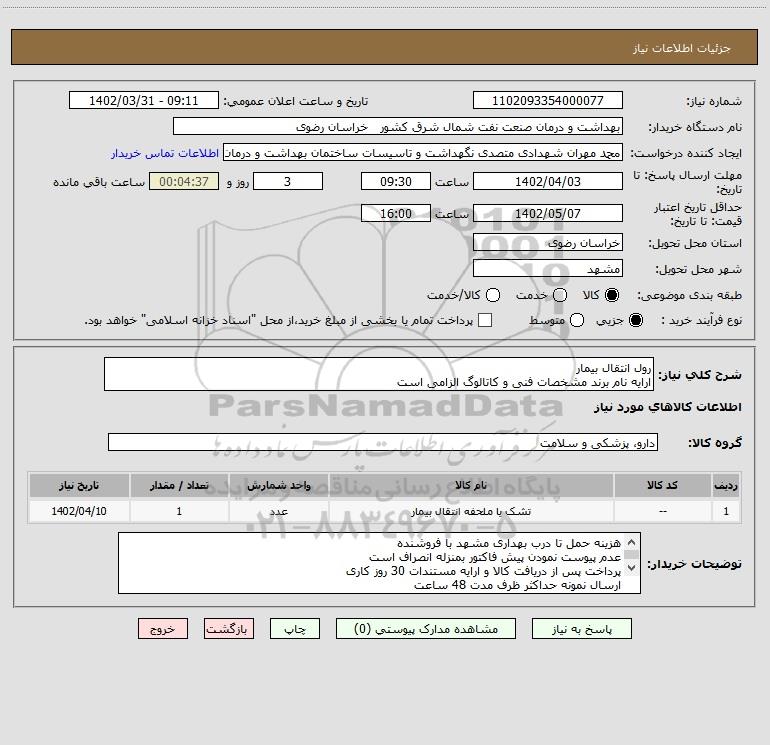
Task: Click the unit cell عدد
Action: point(278,511)
